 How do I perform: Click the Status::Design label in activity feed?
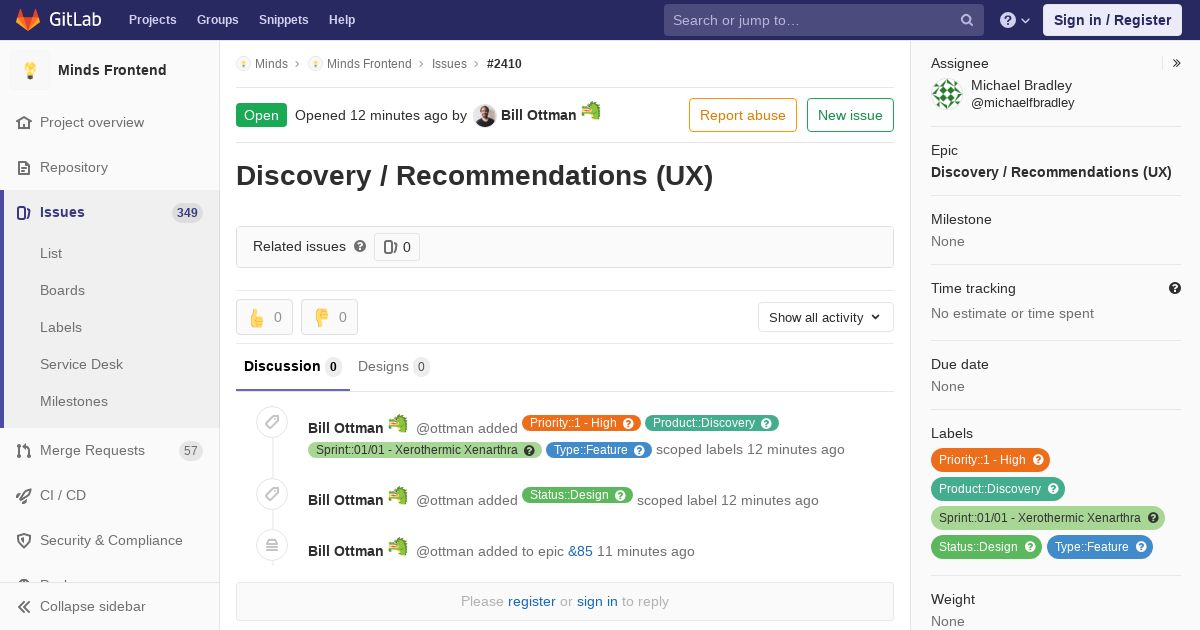coord(577,495)
